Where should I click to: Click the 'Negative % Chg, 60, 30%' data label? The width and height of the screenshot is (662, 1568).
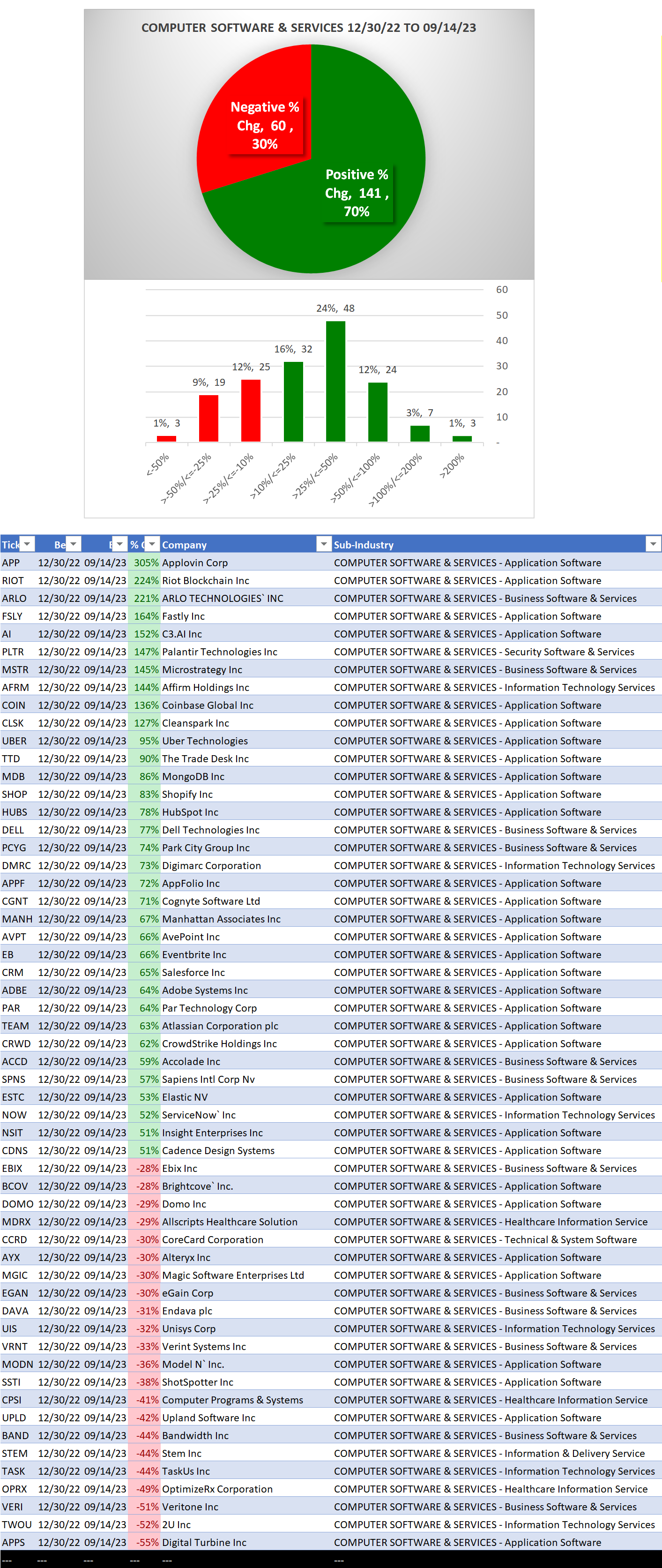point(265,126)
